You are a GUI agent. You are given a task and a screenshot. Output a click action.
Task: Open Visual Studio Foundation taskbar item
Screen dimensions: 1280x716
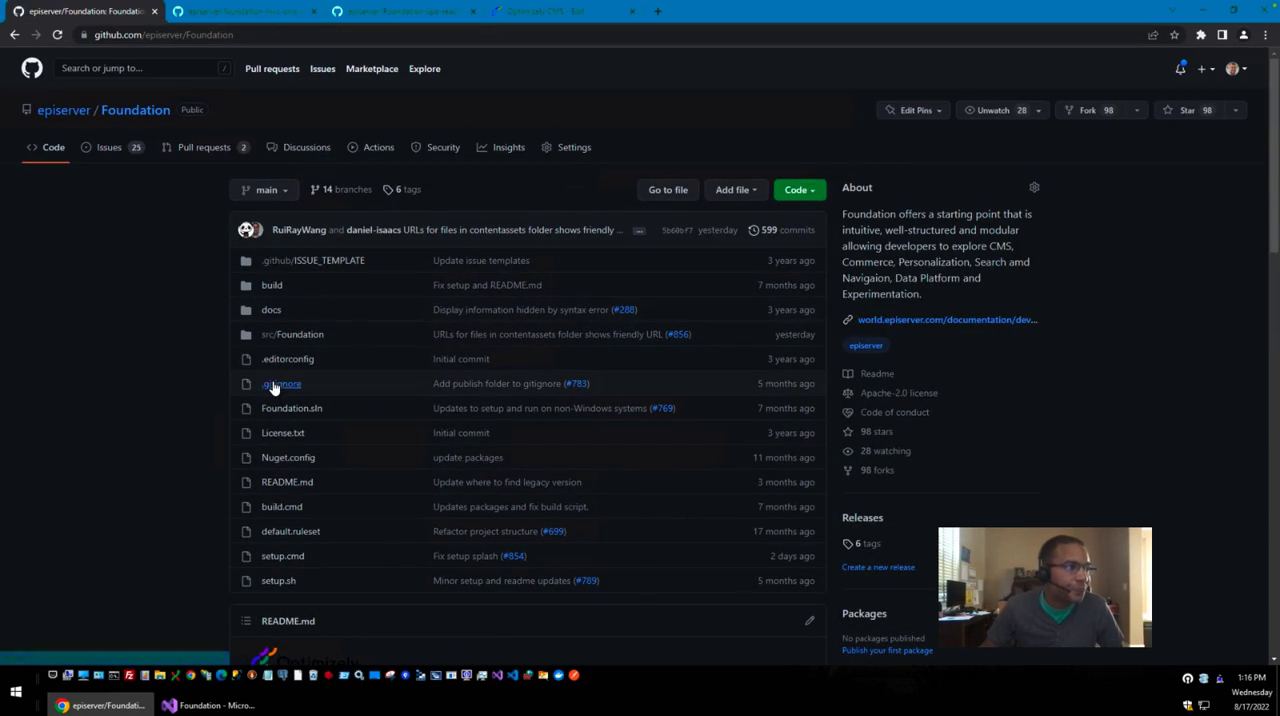[x=208, y=706]
